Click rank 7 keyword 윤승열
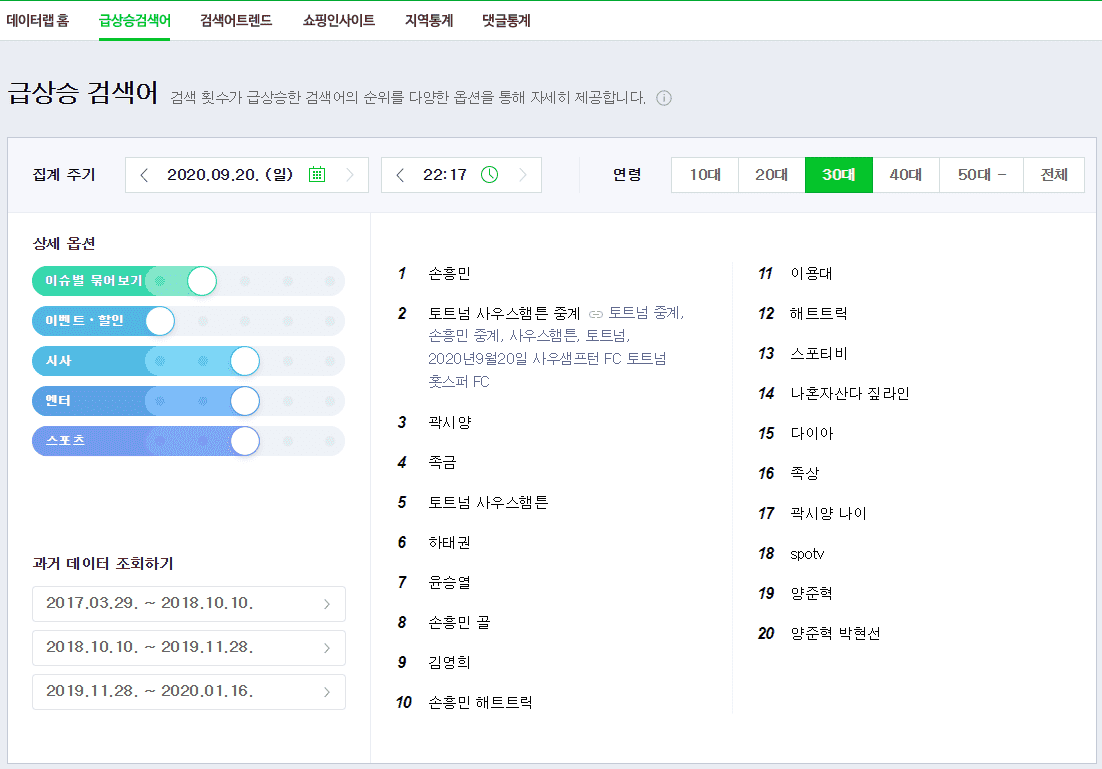1102x769 pixels. 449,583
